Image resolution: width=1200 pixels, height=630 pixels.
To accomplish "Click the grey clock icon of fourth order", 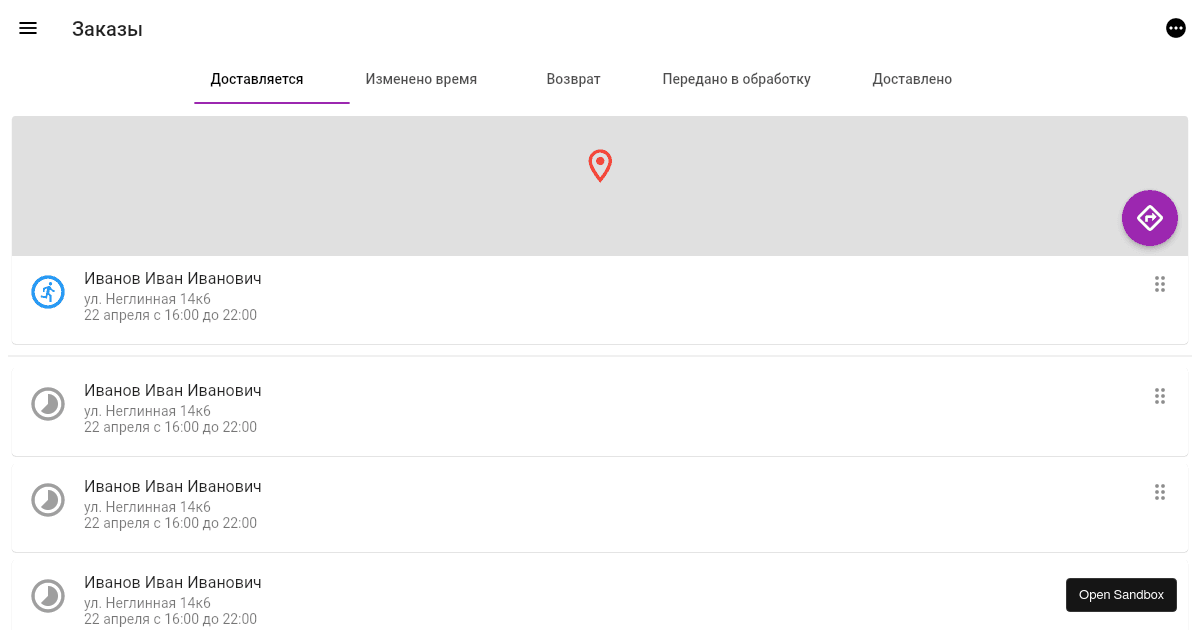I will pyautogui.click(x=48, y=596).
